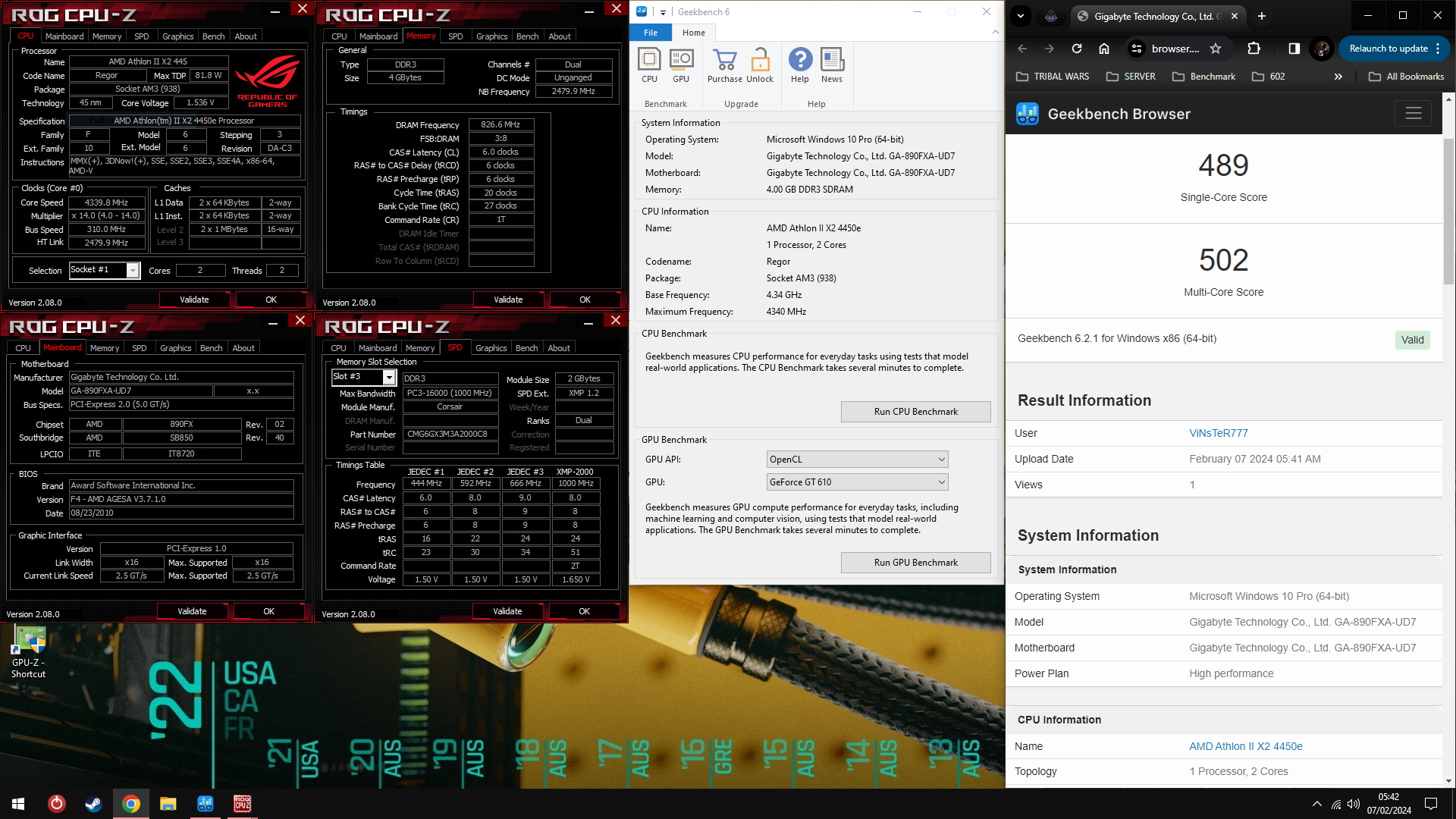The image size is (1456, 819).
Task: Go to Chrome home page
Action: (x=1104, y=49)
